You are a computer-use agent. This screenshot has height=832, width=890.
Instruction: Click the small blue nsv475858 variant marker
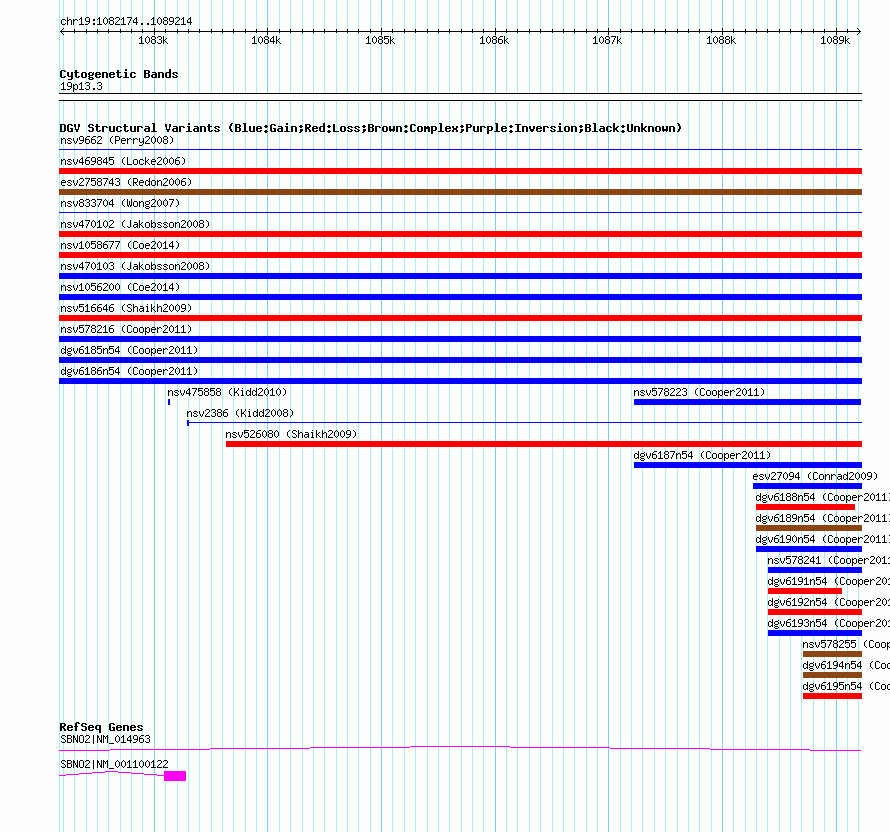click(169, 402)
